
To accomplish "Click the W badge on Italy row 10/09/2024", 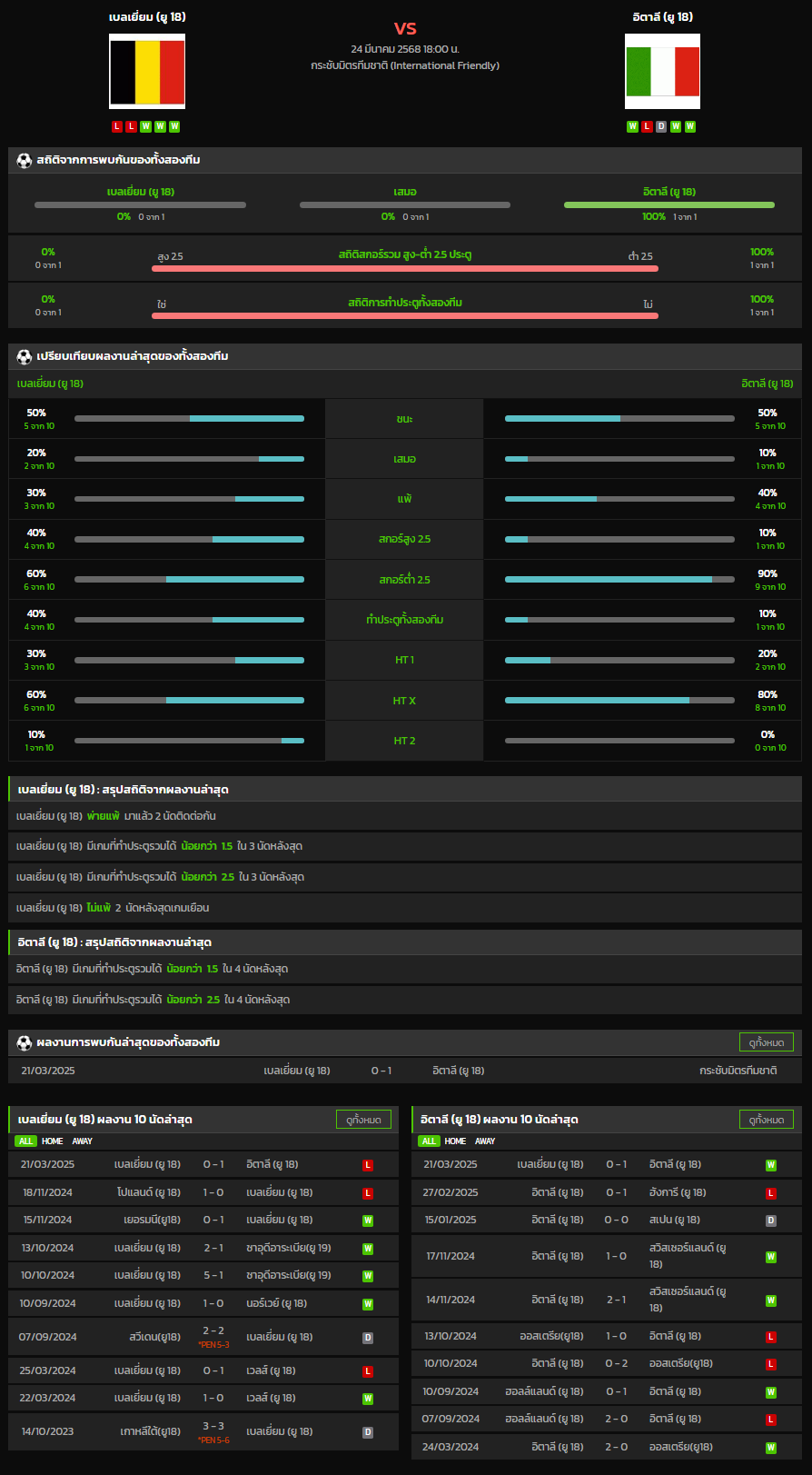I will 771,1392.
